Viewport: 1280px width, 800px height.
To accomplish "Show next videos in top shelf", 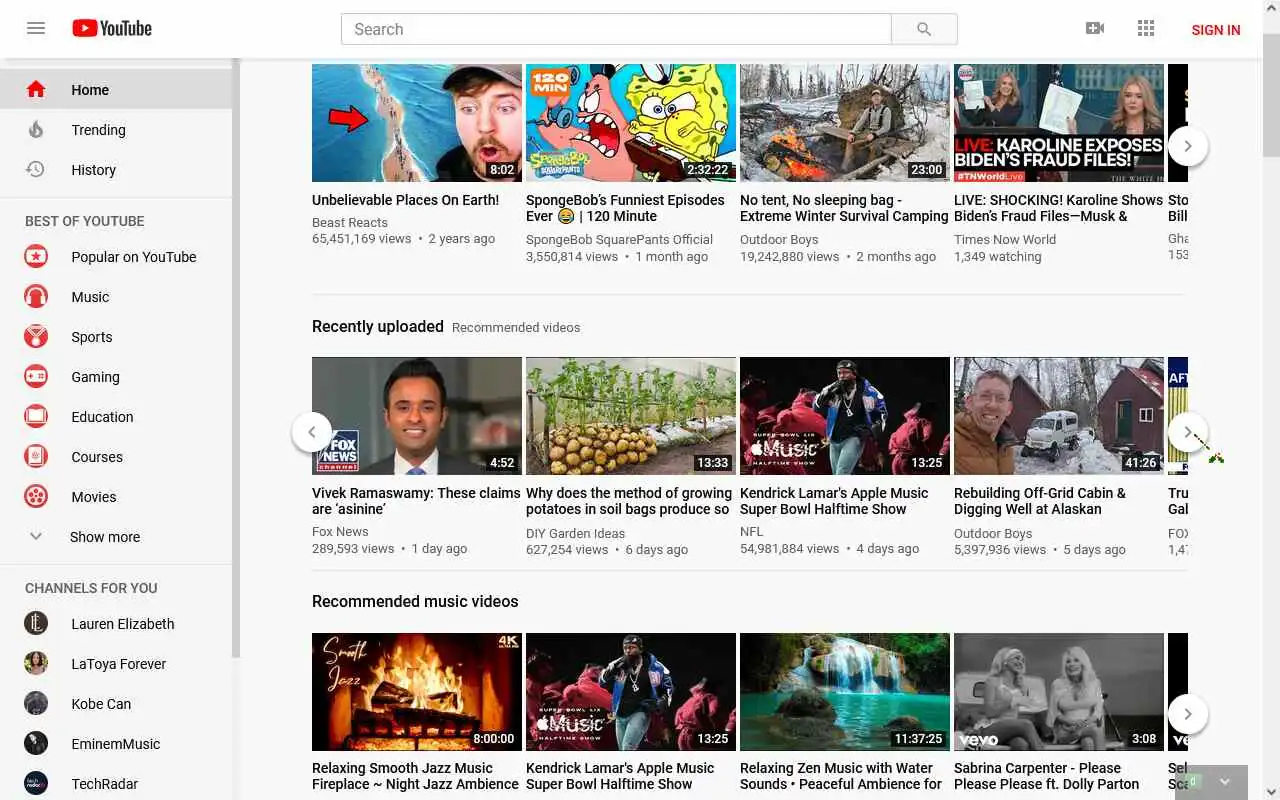I will coord(1188,146).
